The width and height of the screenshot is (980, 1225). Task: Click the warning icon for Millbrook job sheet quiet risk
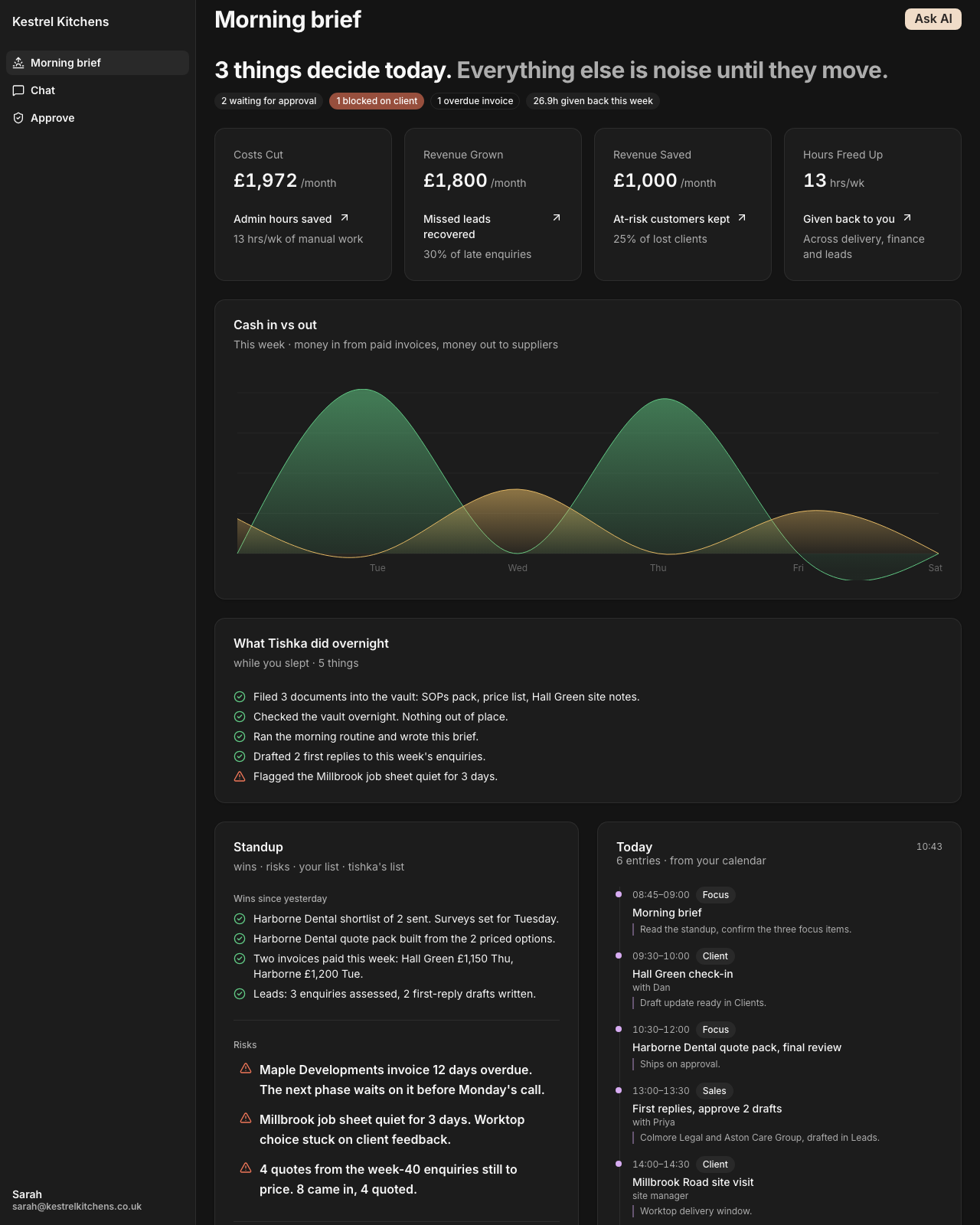246,1119
